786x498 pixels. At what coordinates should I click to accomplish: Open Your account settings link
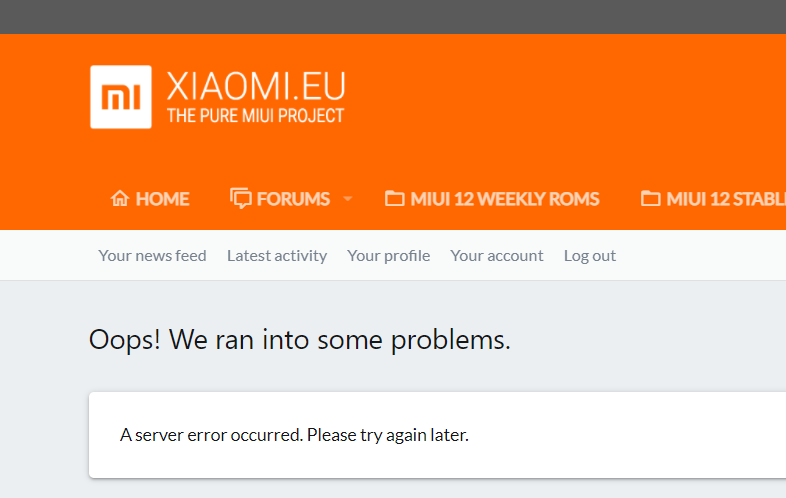[x=497, y=256]
